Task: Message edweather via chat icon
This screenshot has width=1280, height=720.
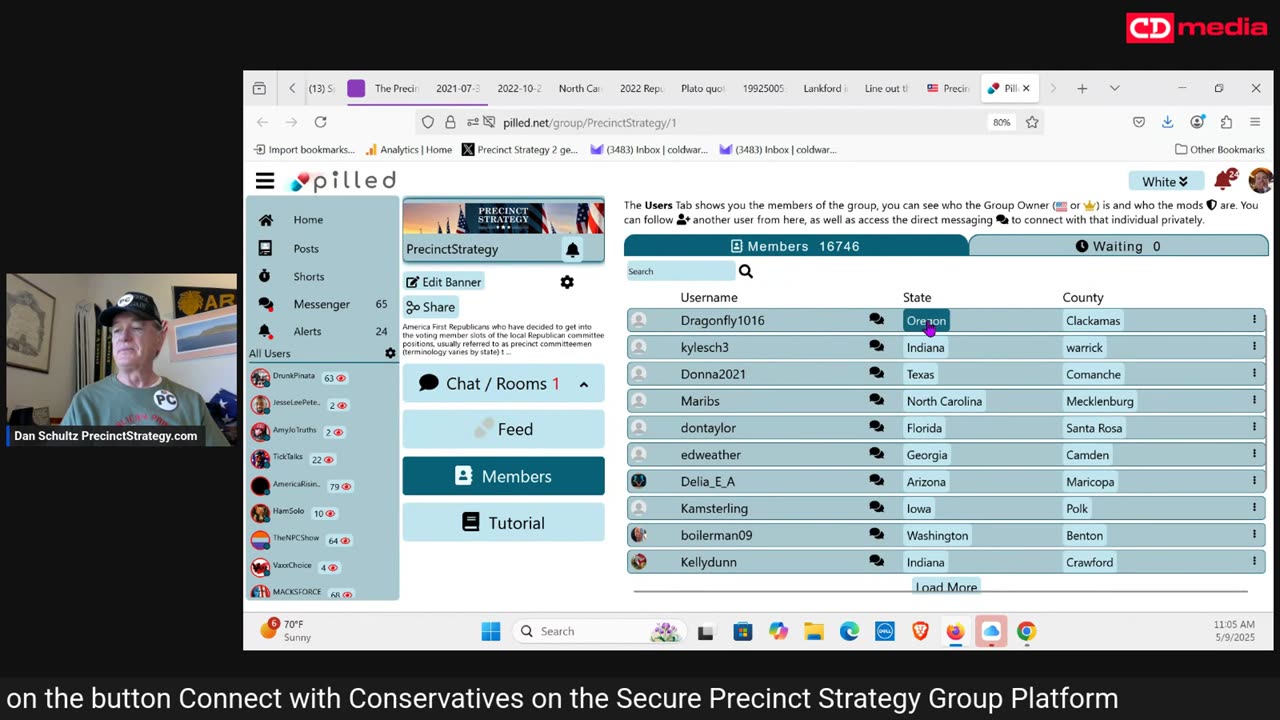Action: point(876,455)
